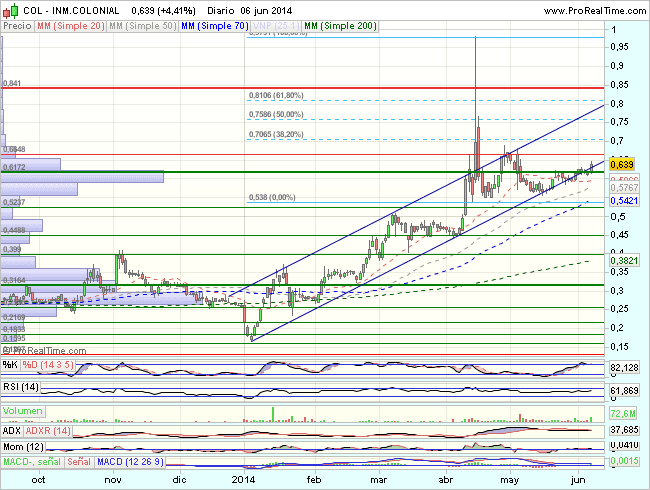Click the current price tag 0,639
650x490 pixels.
[x=623, y=164]
